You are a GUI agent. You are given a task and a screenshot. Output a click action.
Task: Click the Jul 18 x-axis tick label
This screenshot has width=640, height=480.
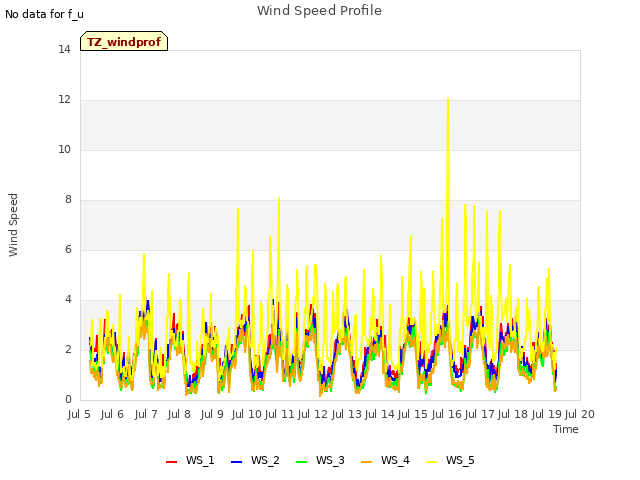pos(513,414)
